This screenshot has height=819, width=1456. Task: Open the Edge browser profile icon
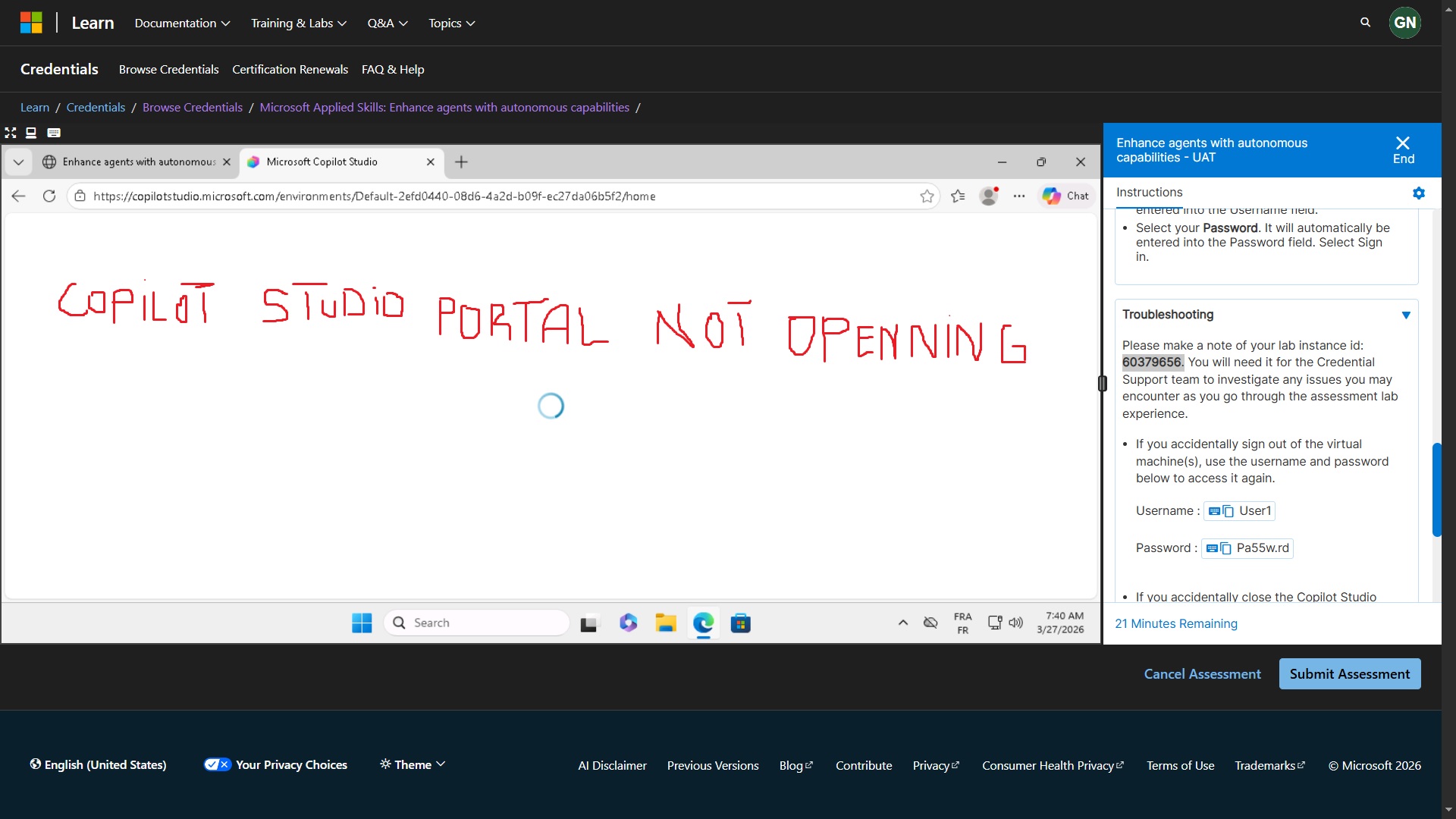pyautogui.click(x=989, y=196)
